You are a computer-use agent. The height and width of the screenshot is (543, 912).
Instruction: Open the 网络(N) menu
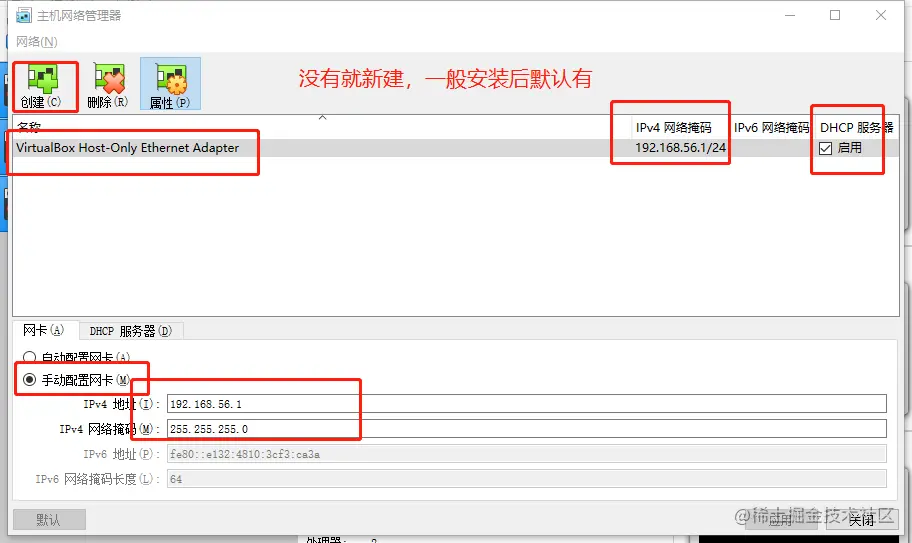pos(37,42)
